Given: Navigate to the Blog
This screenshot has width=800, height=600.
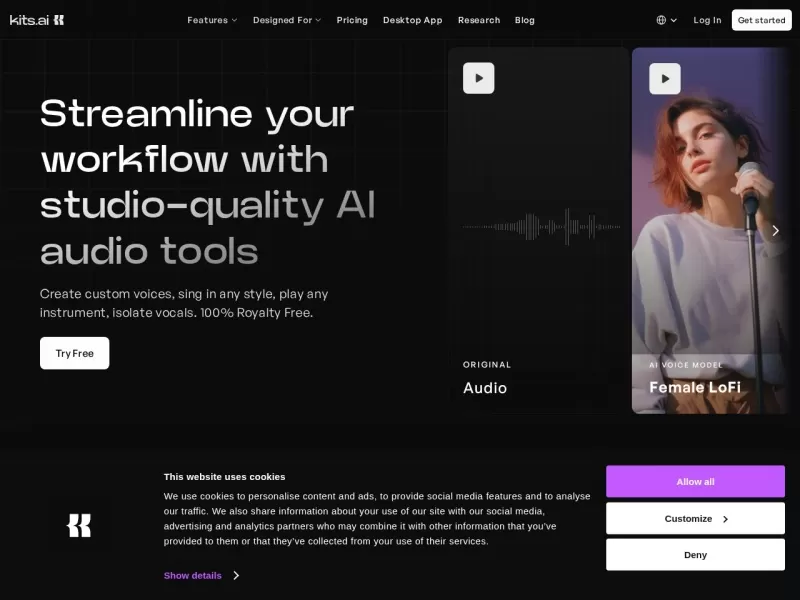Looking at the screenshot, I should [x=525, y=20].
